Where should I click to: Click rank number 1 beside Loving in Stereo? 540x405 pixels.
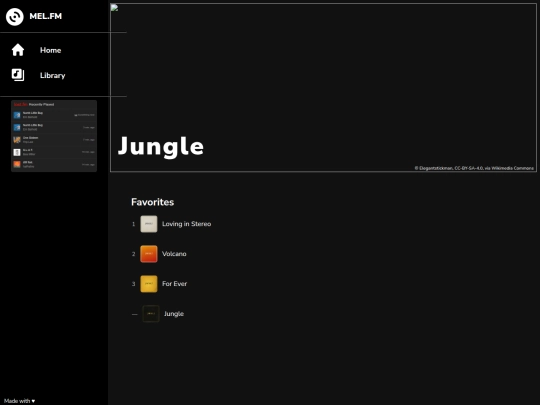pyautogui.click(x=134, y=224)
